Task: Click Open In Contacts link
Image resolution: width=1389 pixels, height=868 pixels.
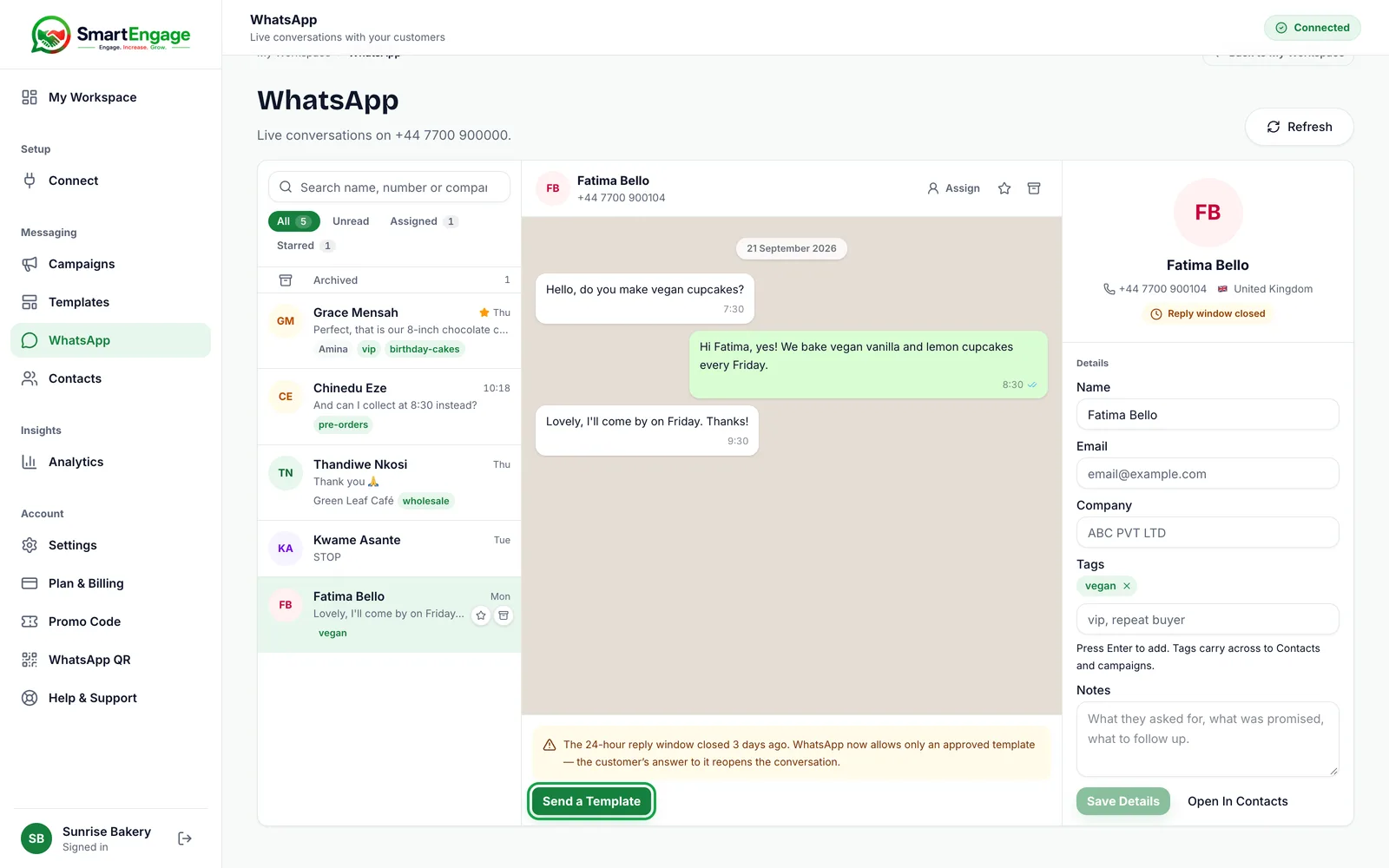Action: [x=1238, y=801]
